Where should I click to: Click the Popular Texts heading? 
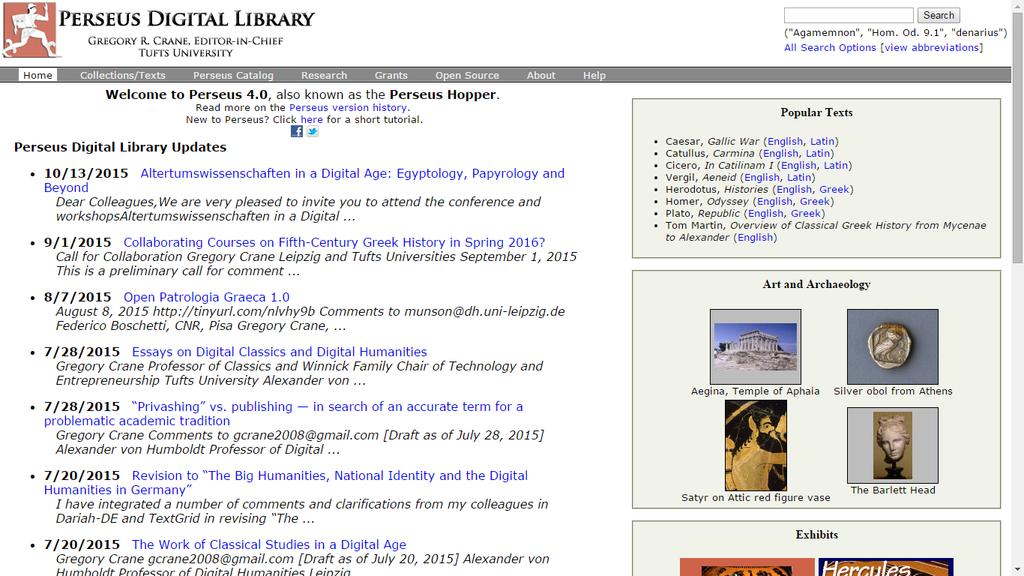pyautogui.click(x=816, y=112)
